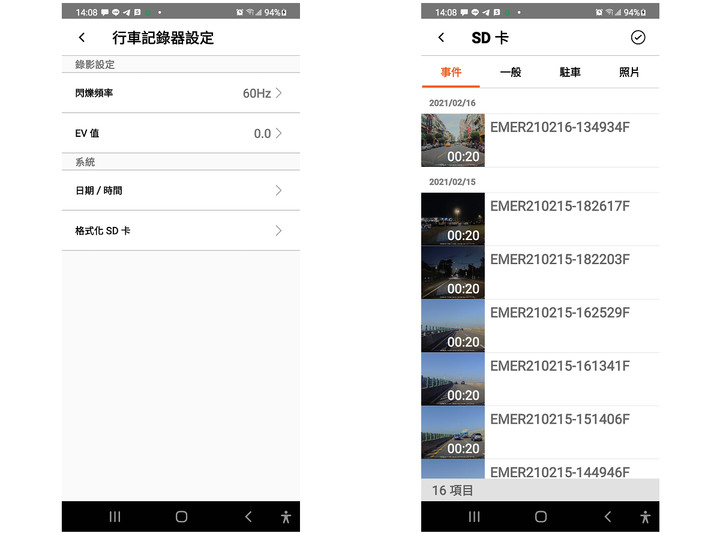Open thumbnail of EMER210215-151406F video
The height and width of the screenshot is (533, 720).
click(x=453, y=432)
